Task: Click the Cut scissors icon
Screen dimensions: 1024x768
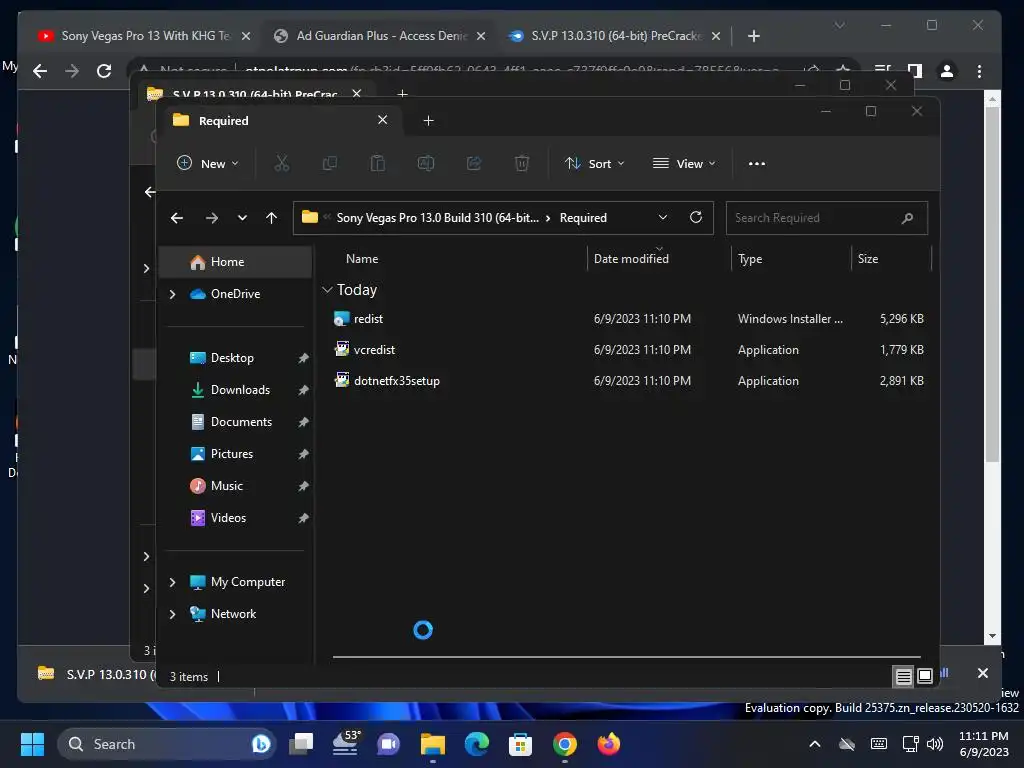Action: [281, 163]
